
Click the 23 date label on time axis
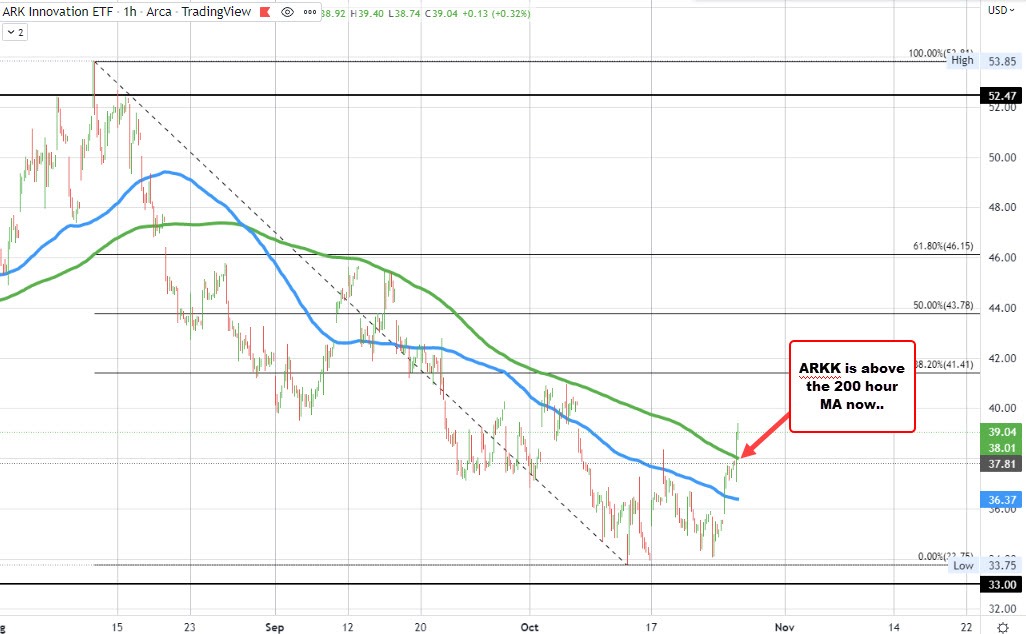(190, 627)
